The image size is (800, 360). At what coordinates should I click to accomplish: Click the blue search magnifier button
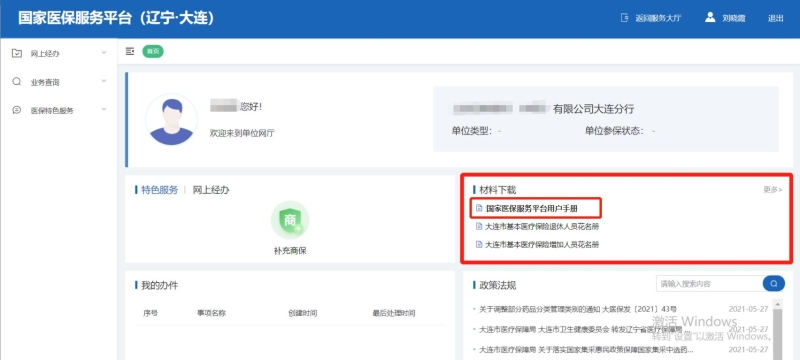click(773, 284)
